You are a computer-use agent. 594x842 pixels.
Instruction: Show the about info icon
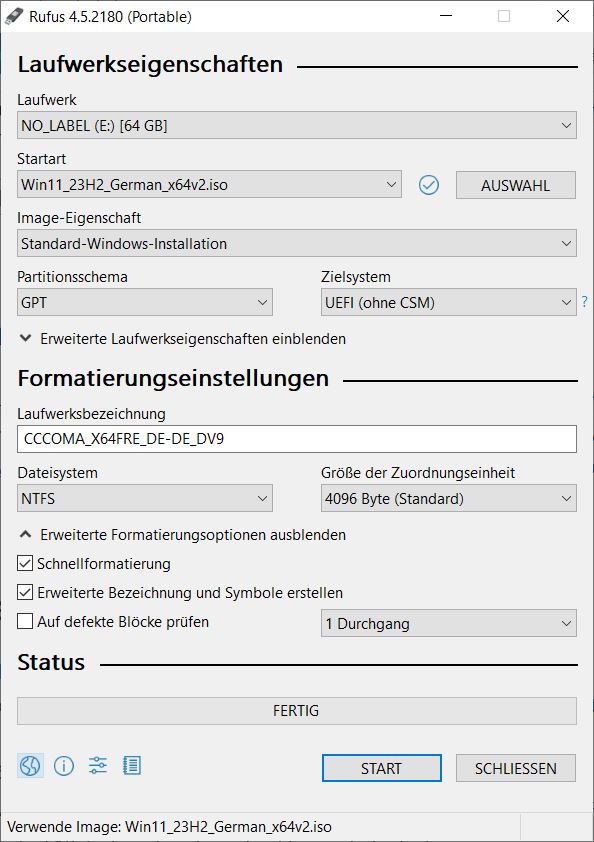pyautogui.click(x=64, y=765)
